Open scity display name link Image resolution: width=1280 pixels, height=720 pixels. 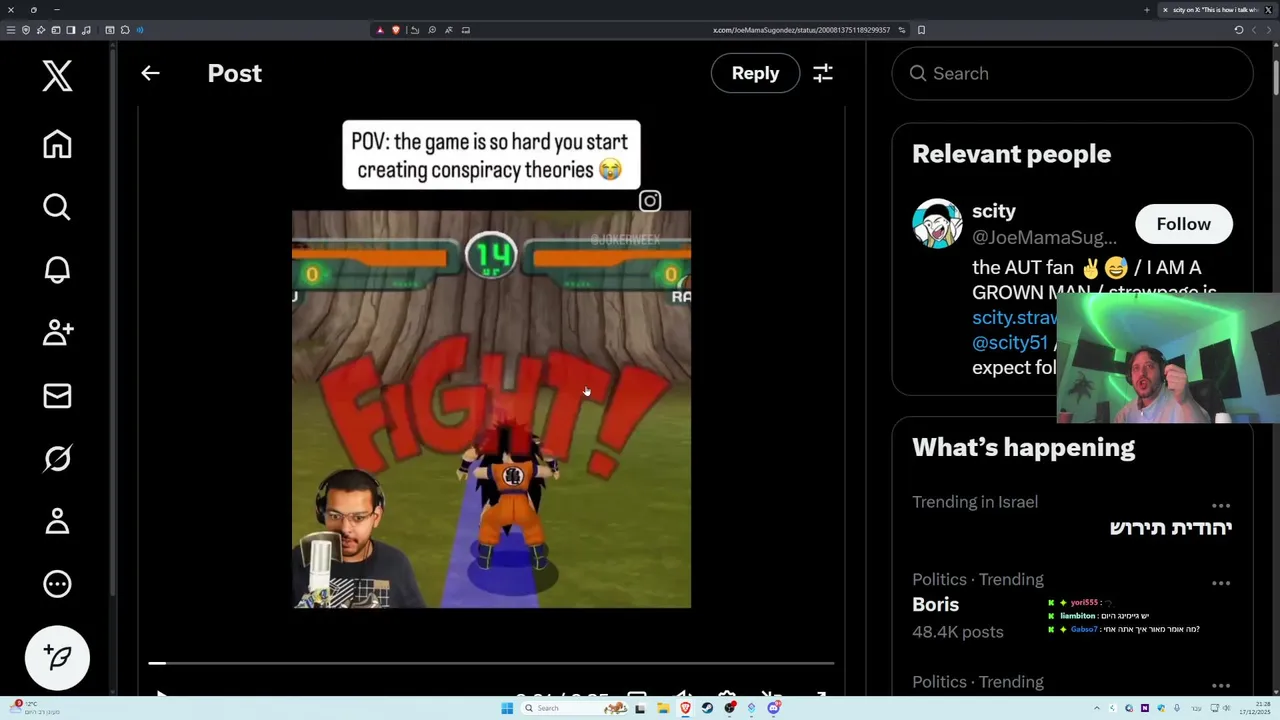(994, 211)
